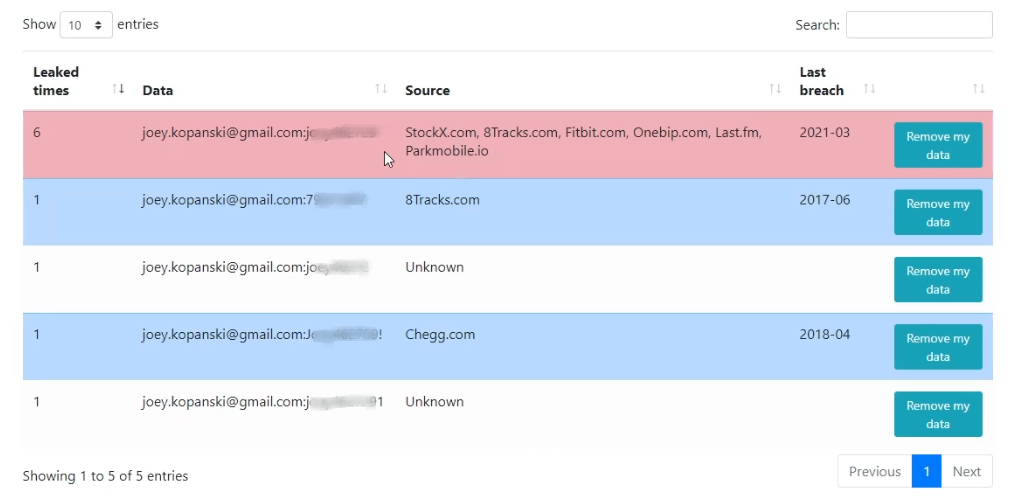Remove my data for the last Unknown row
This screenshot has width=1023, height=498.
938,414
